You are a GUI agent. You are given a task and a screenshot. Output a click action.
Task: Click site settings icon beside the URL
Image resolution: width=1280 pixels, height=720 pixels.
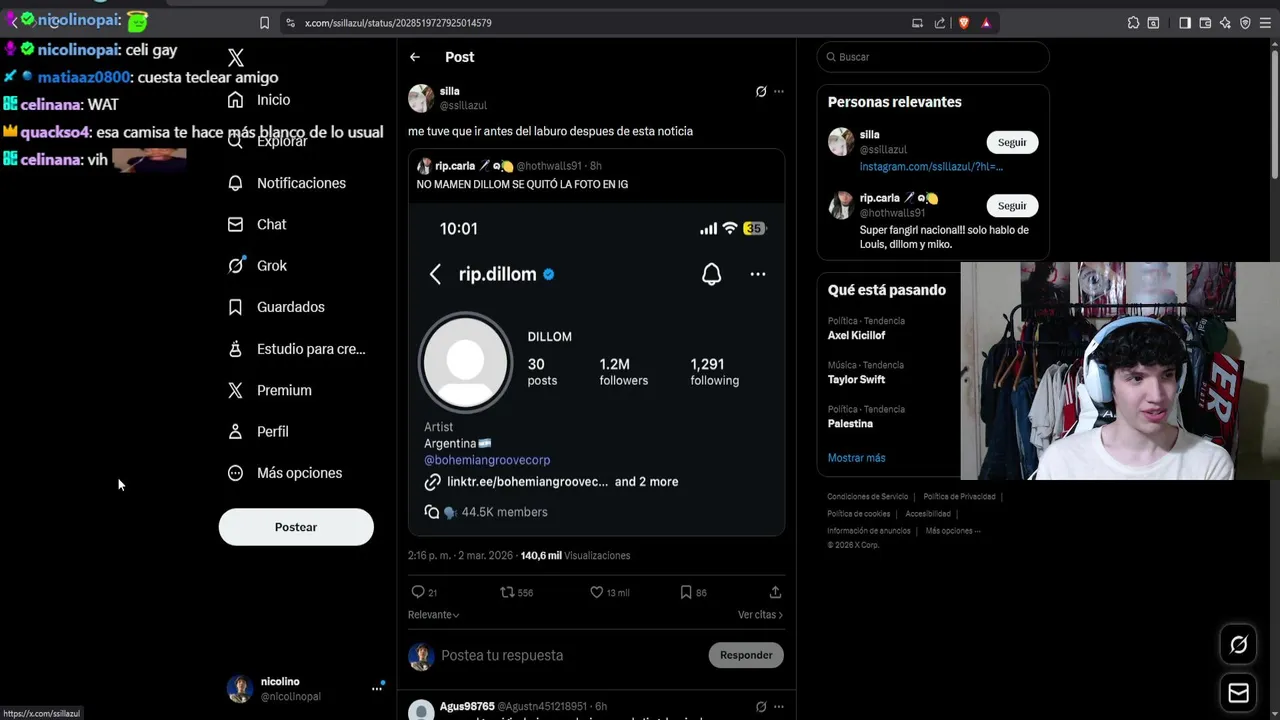coord(290,23)
